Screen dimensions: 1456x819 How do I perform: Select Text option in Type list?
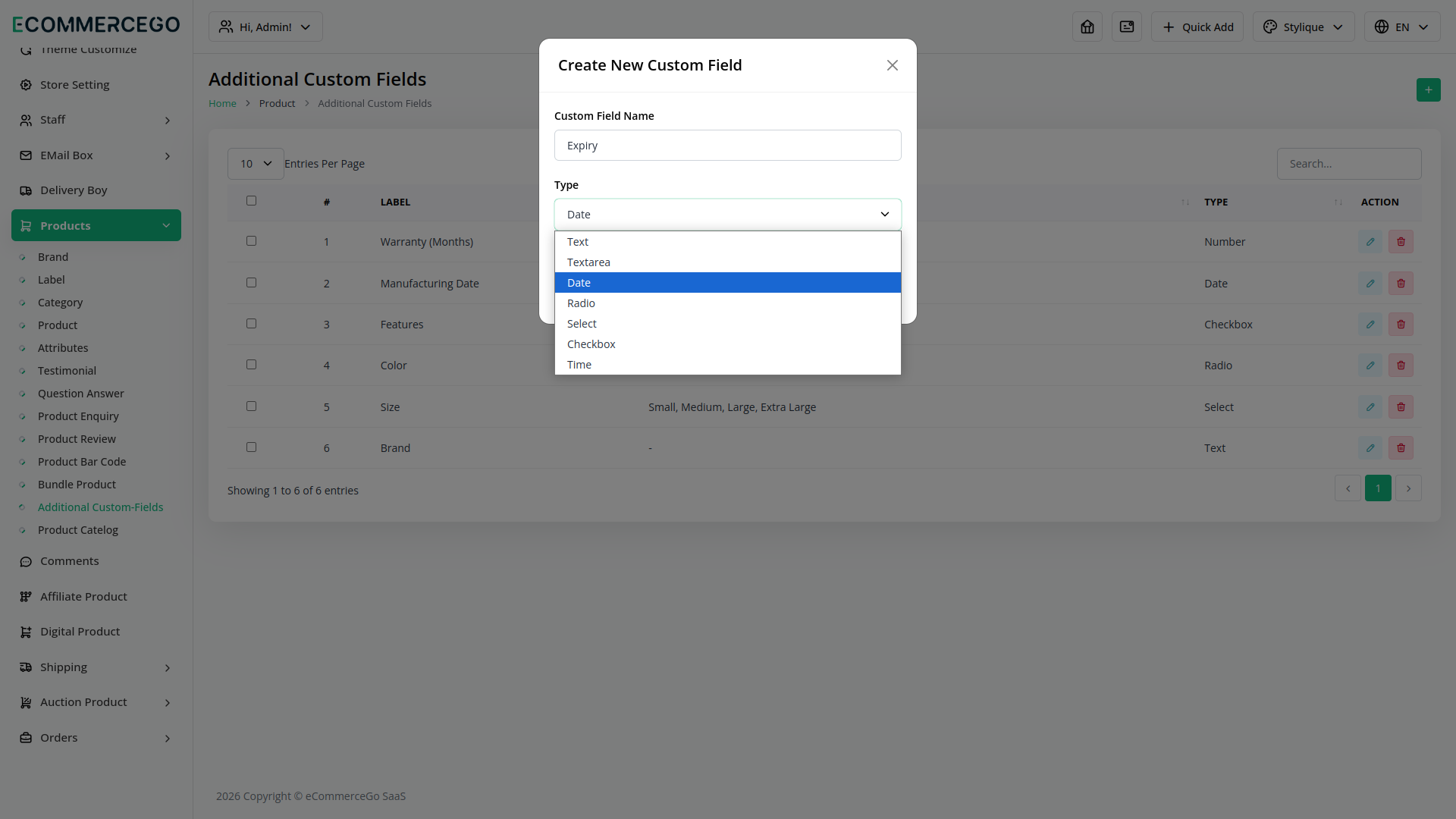point(728,242)
